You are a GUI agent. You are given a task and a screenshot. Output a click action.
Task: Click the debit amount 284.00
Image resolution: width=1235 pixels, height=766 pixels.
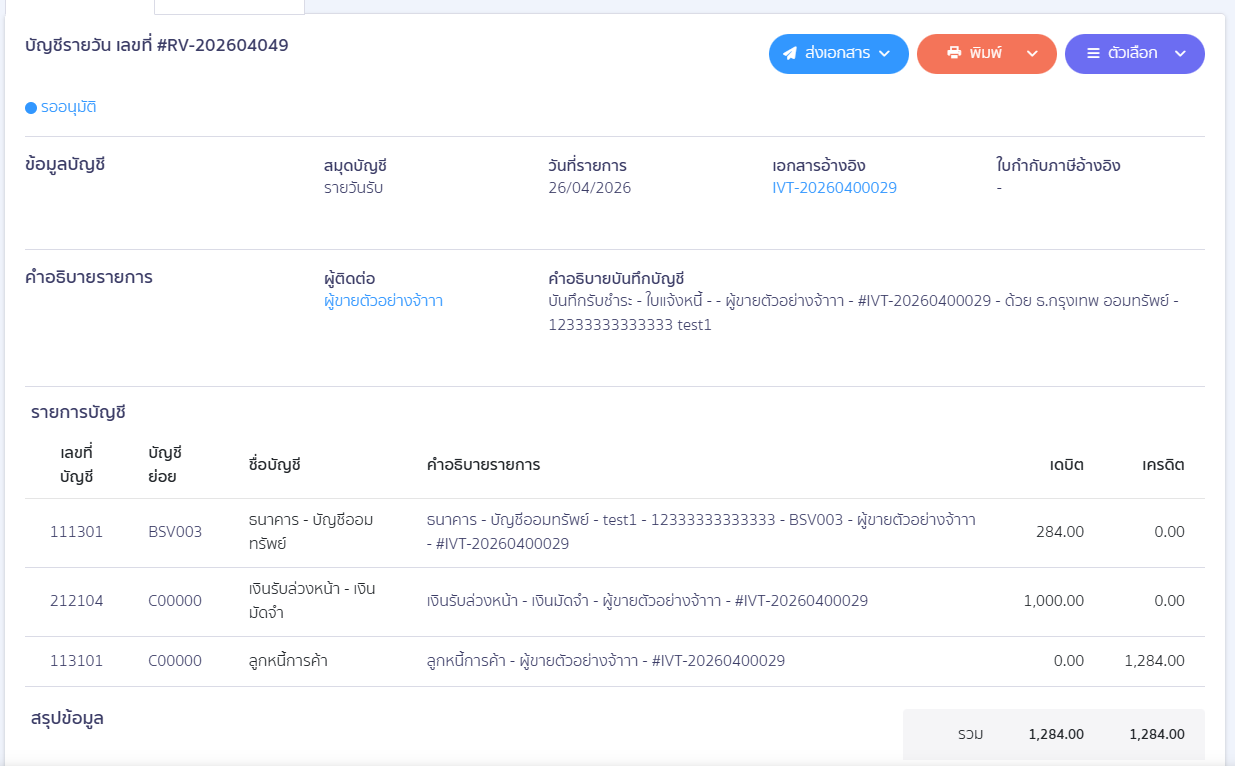[1060, 532]
